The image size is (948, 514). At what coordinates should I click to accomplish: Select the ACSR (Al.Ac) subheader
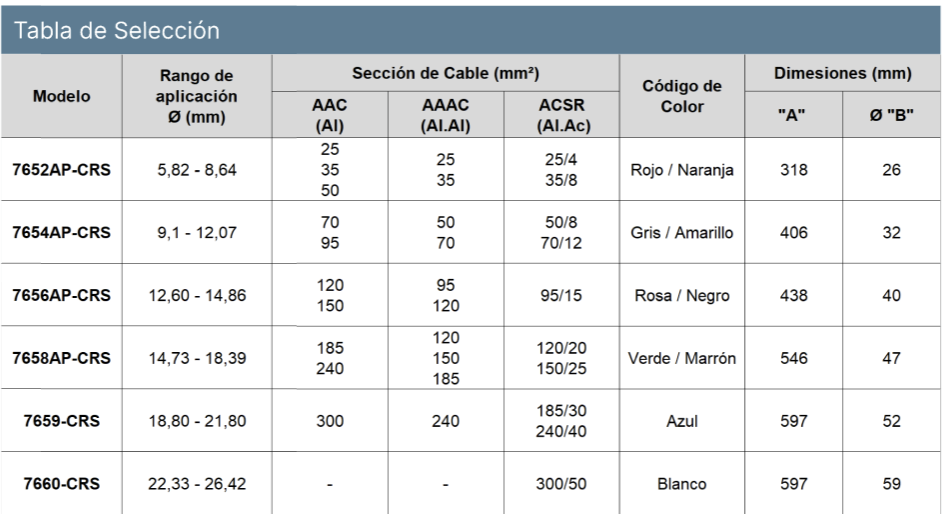point(561,115)
